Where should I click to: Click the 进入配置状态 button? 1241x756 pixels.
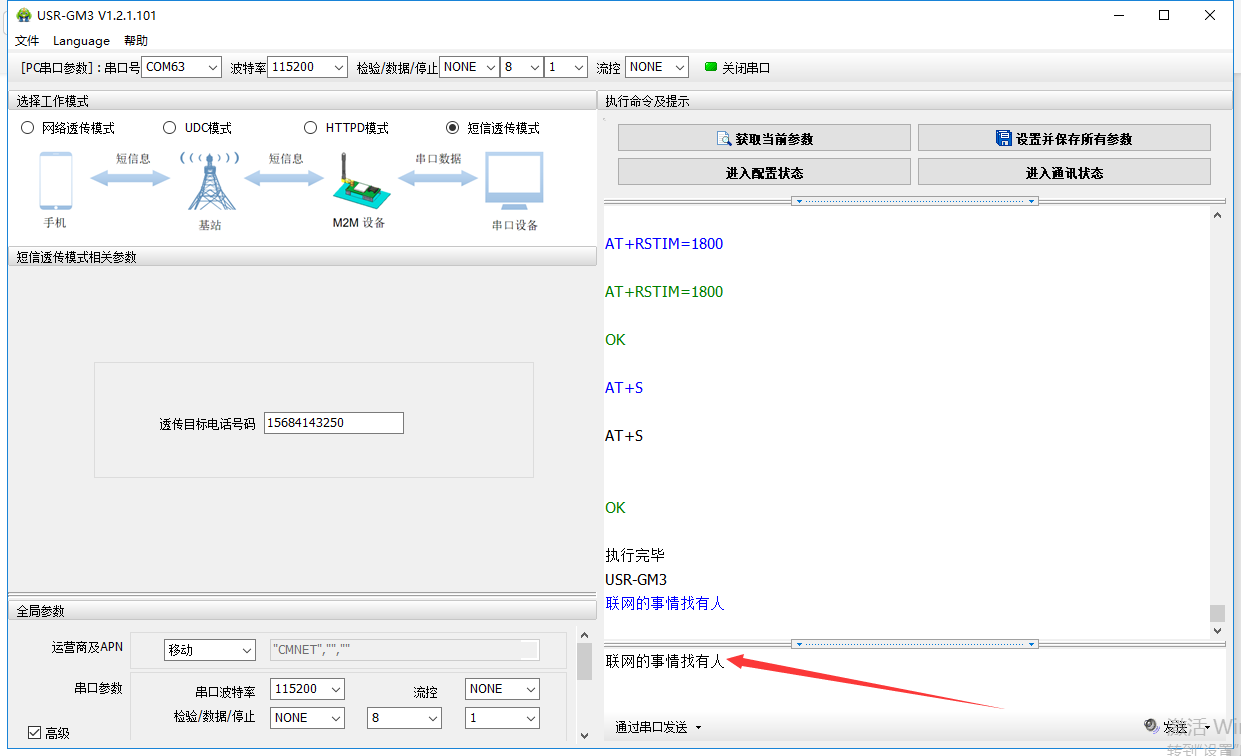pos(764,172)
